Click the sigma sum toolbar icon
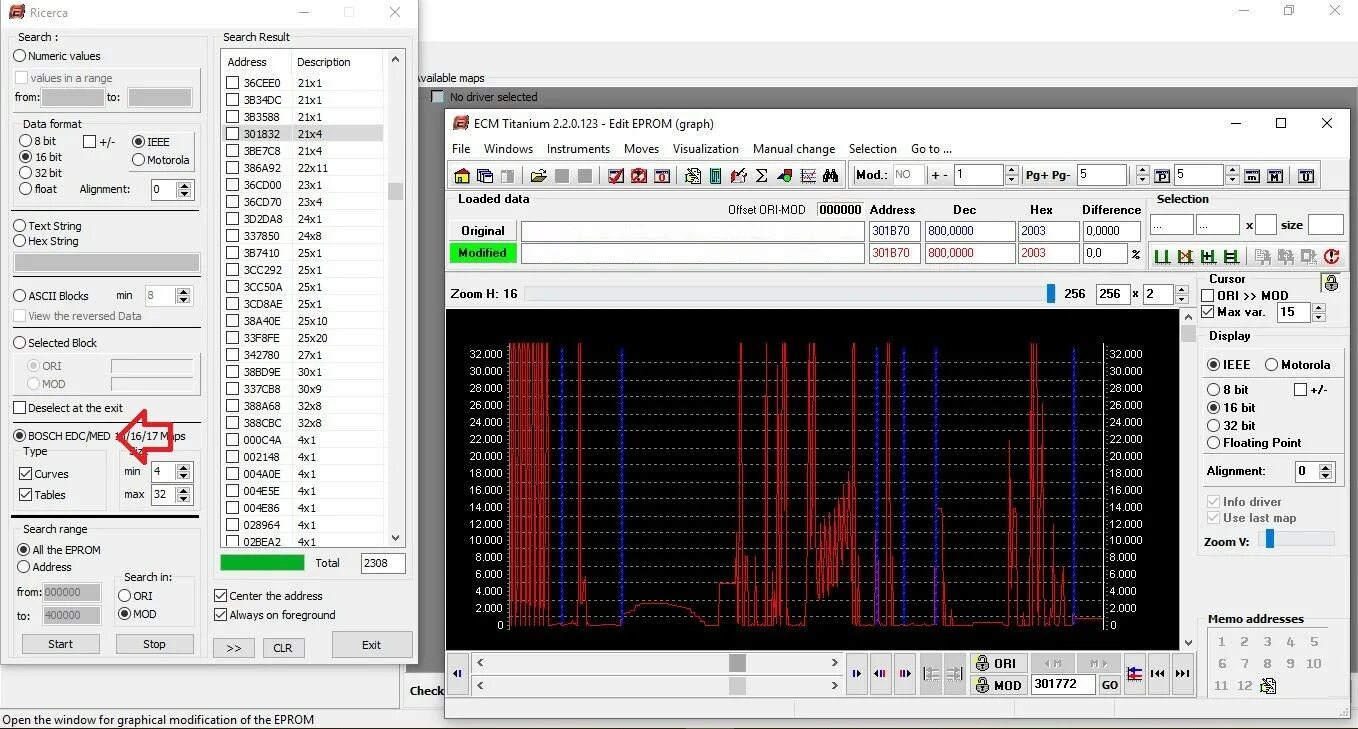The height and width of the screenshot is (729, 1358). [x=761, y=176]
